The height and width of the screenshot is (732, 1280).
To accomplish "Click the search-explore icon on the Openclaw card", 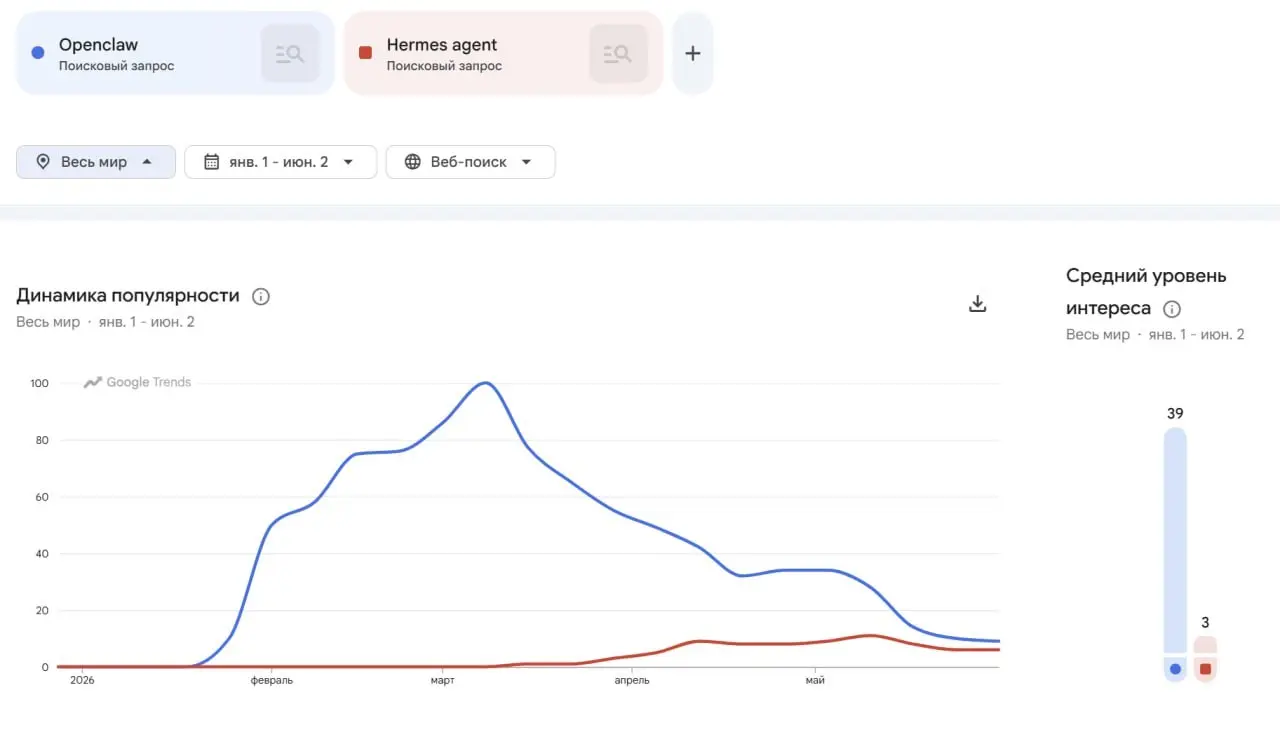I will coord(290,54).
